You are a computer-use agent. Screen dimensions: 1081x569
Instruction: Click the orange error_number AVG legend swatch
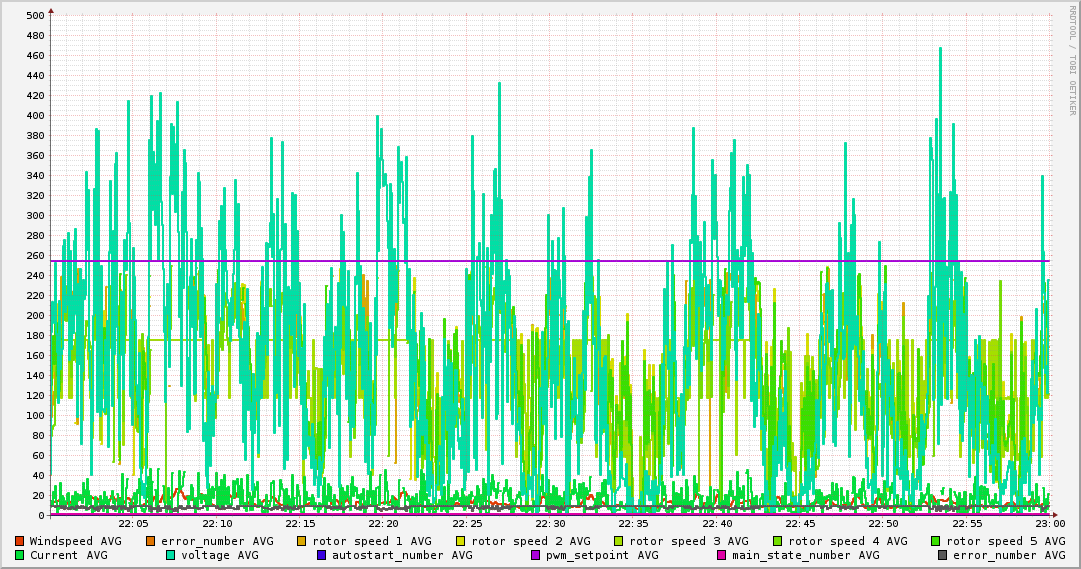pos(151,541)
